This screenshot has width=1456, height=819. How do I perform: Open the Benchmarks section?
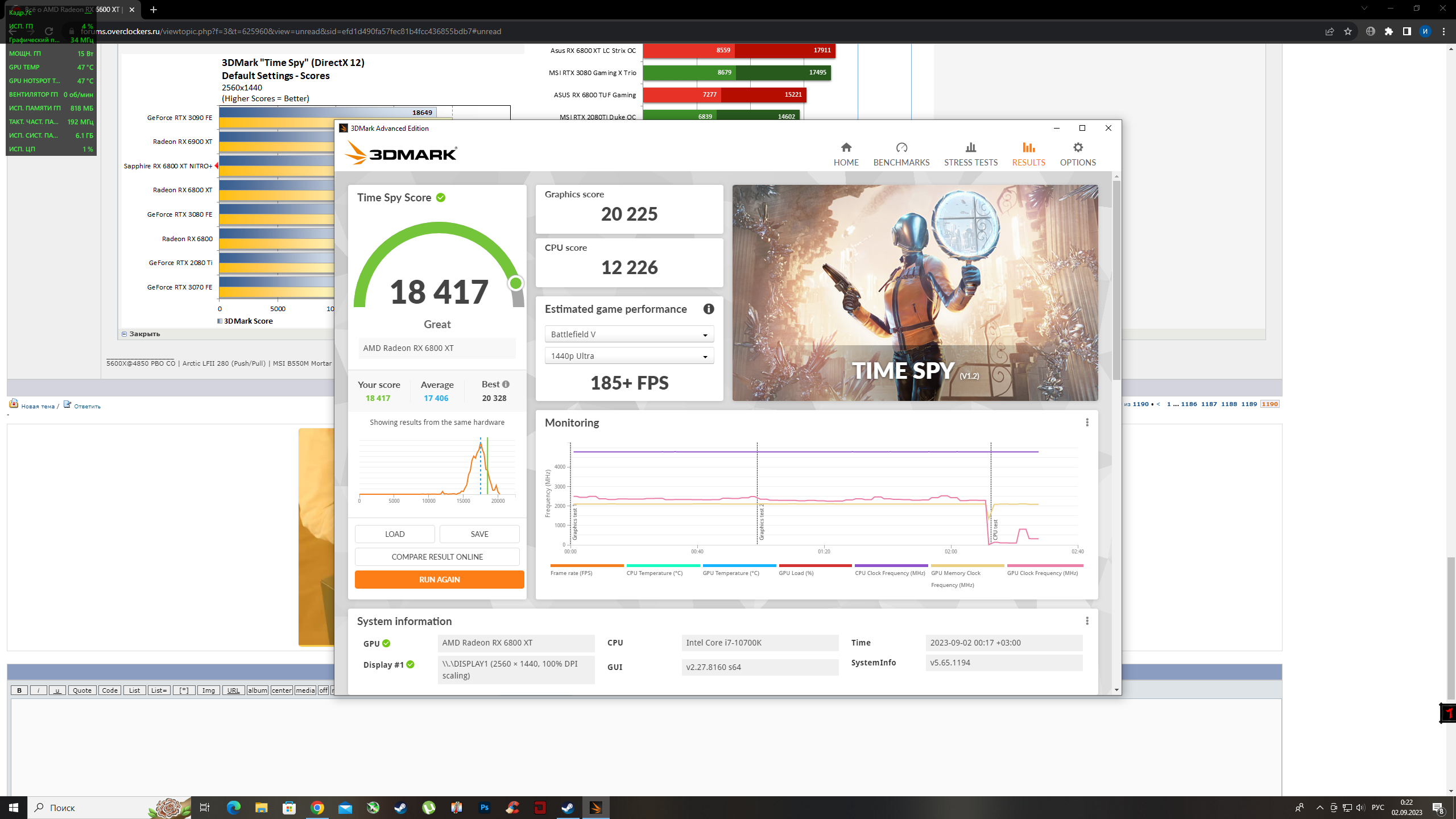click(x=901, y=154)
